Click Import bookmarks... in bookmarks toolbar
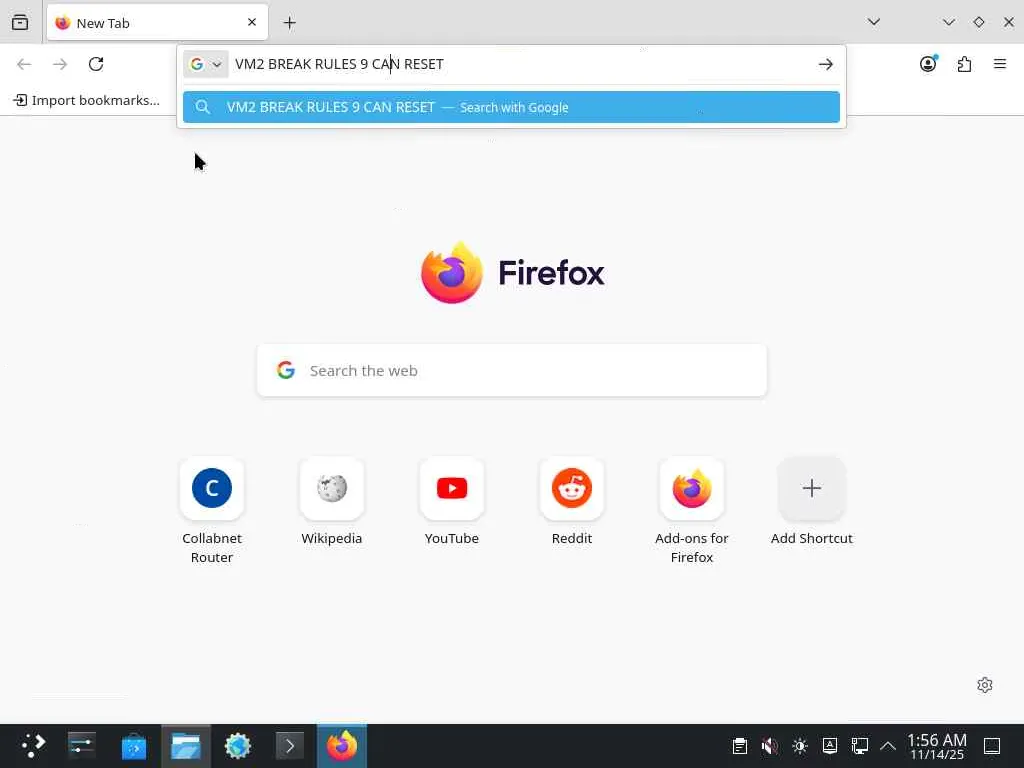This screenshot has width=1024, height=768. [x=87, y=100]
